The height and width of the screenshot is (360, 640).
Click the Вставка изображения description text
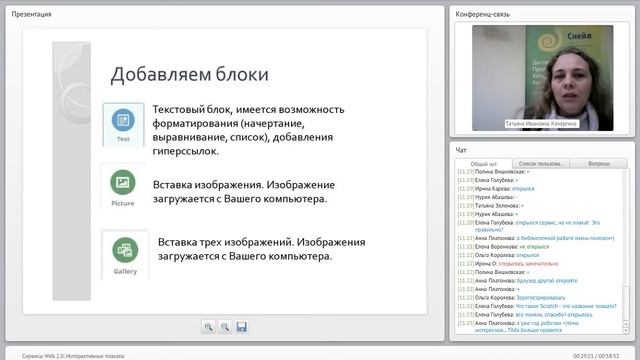click(244, 192)
